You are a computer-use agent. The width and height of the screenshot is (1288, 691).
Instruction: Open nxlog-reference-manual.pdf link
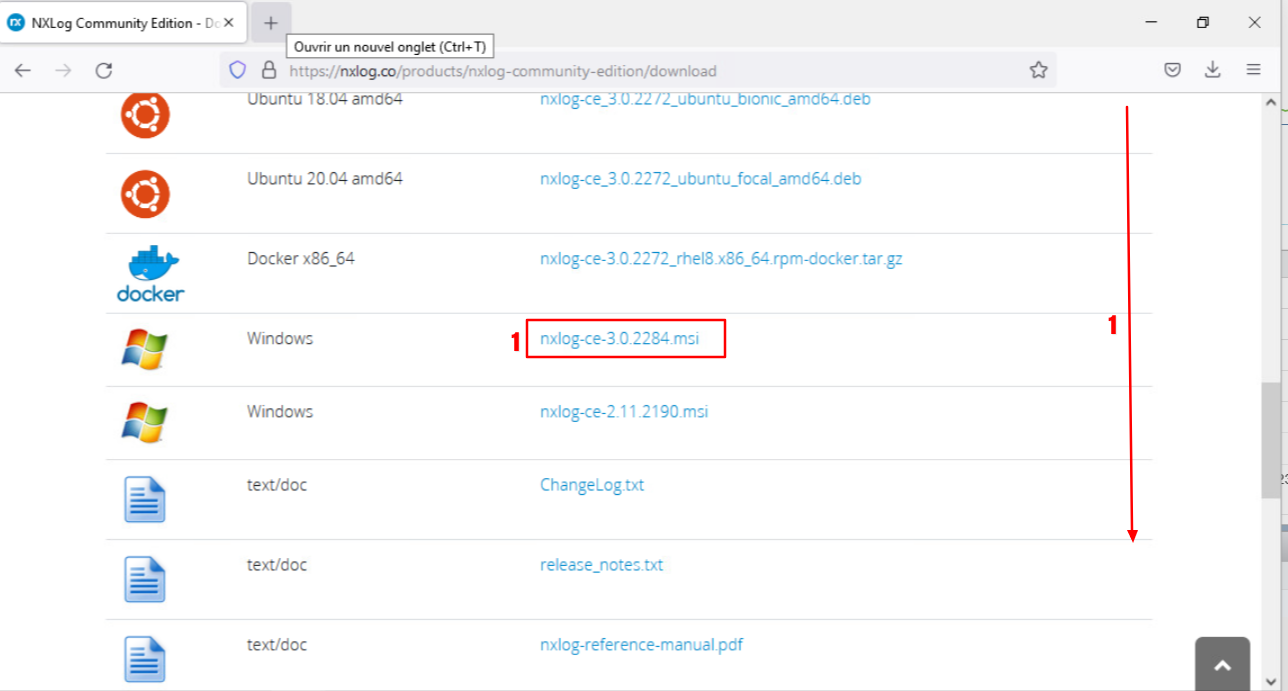pyautogui.click(x=641, y=645)
